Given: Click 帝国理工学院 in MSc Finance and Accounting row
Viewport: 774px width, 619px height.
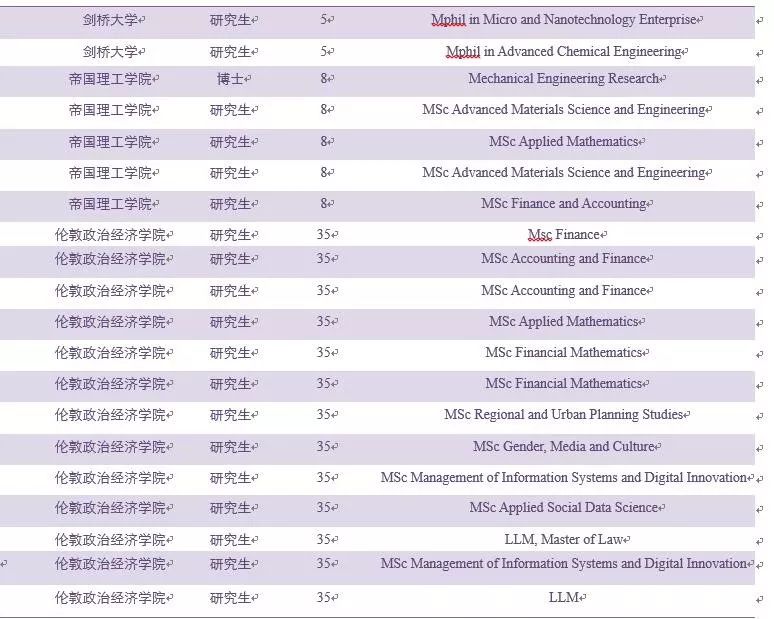Looking at the screenshot, I should [110, 204].
